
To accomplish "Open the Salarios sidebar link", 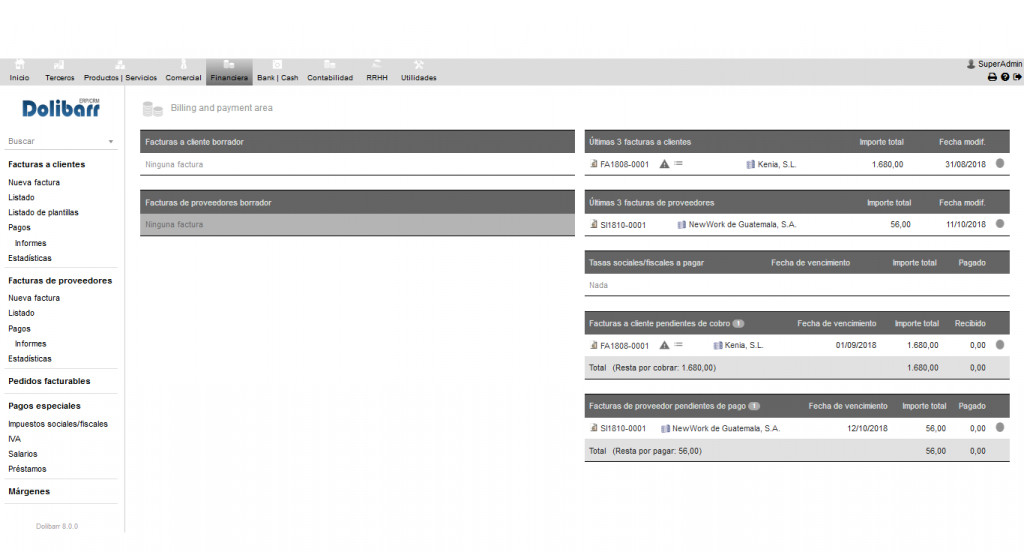I will click(x=23, y=454).
